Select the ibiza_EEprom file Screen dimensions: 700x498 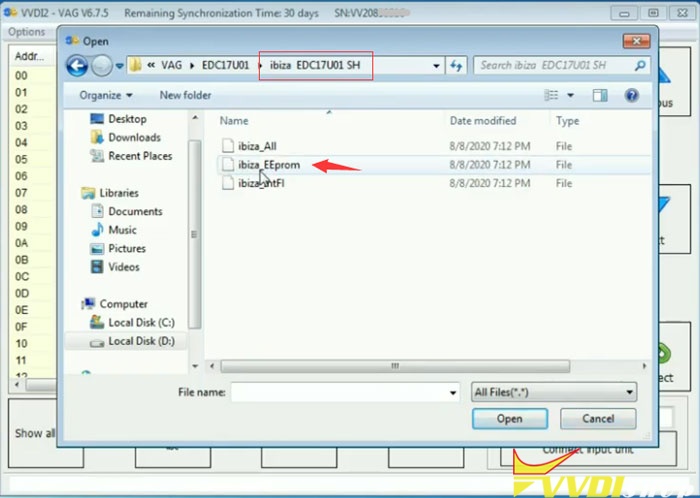point(269,165)
